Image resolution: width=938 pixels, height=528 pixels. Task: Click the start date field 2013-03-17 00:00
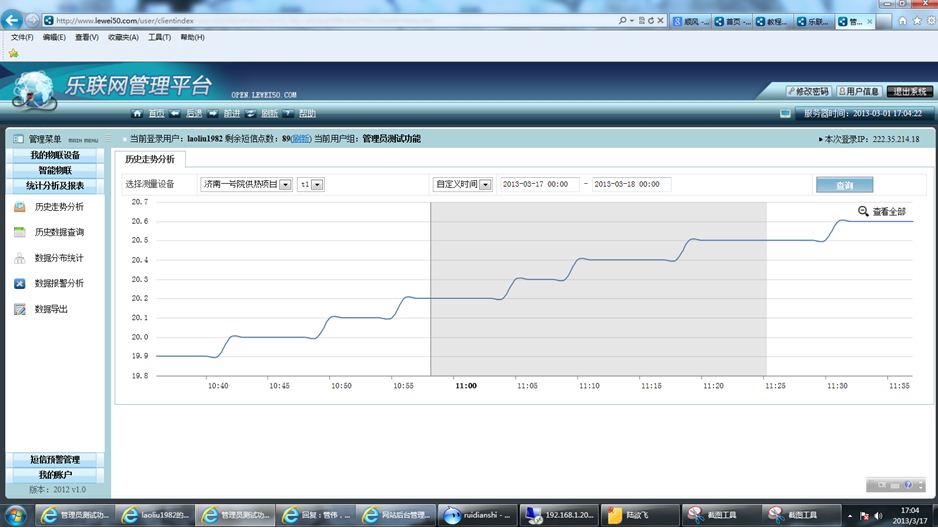pyautogui.click(x=538, y=185)
